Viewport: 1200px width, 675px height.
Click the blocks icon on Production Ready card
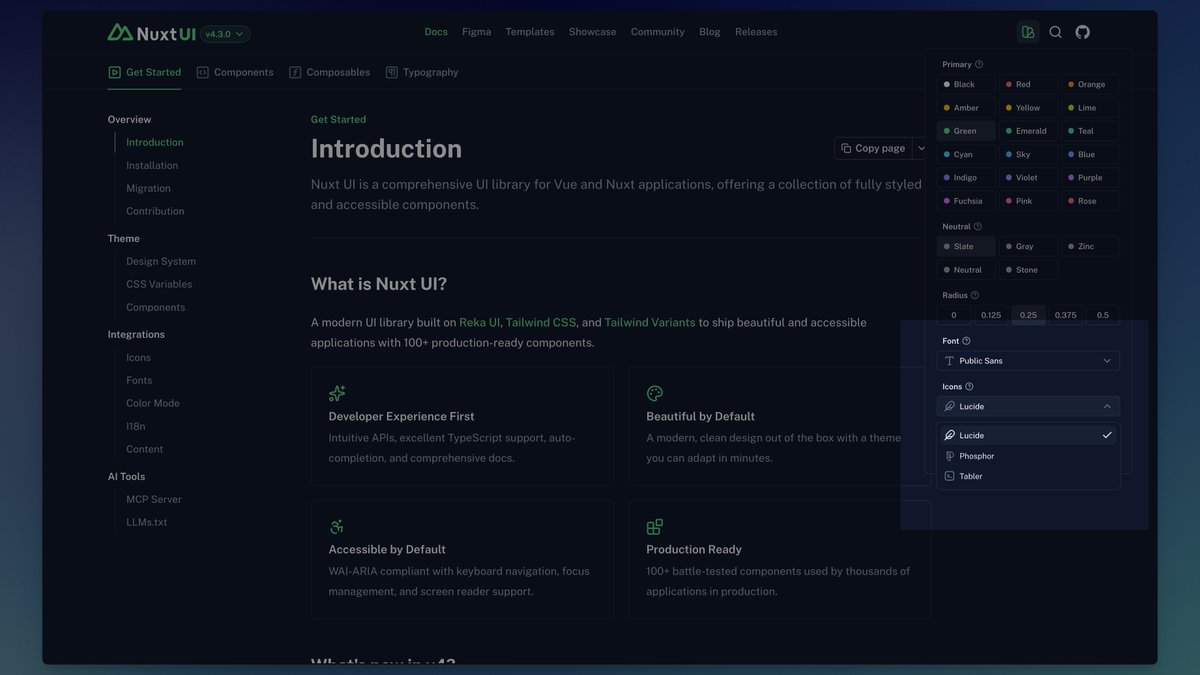click(x=655, y=527)
